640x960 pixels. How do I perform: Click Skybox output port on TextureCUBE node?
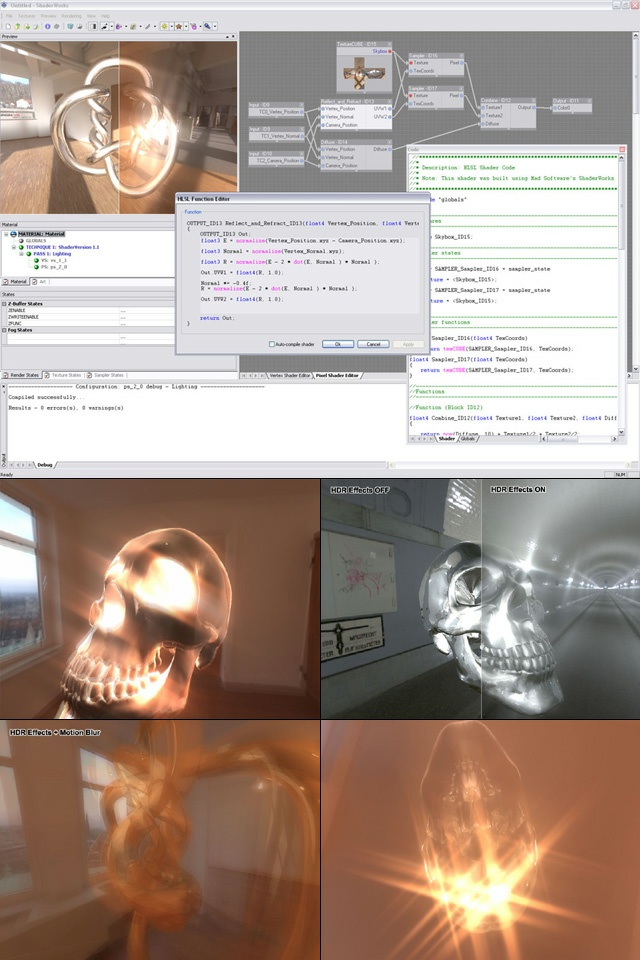click(390, 51)
